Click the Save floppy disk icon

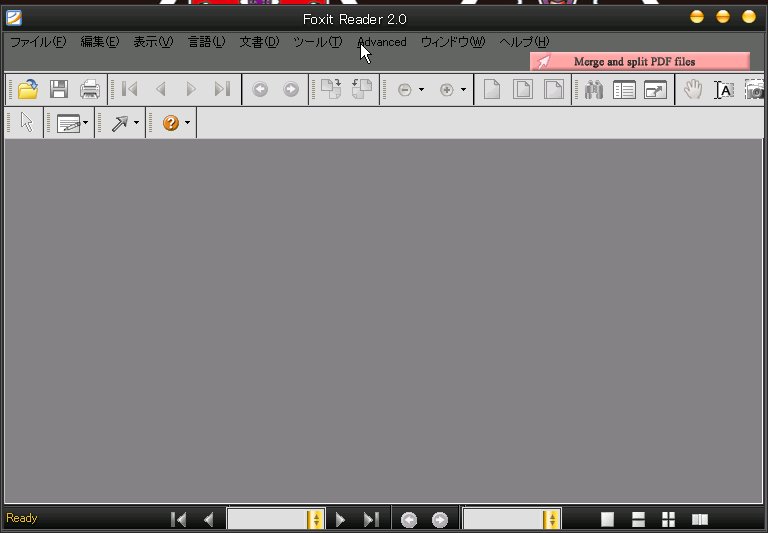(59, 90)
